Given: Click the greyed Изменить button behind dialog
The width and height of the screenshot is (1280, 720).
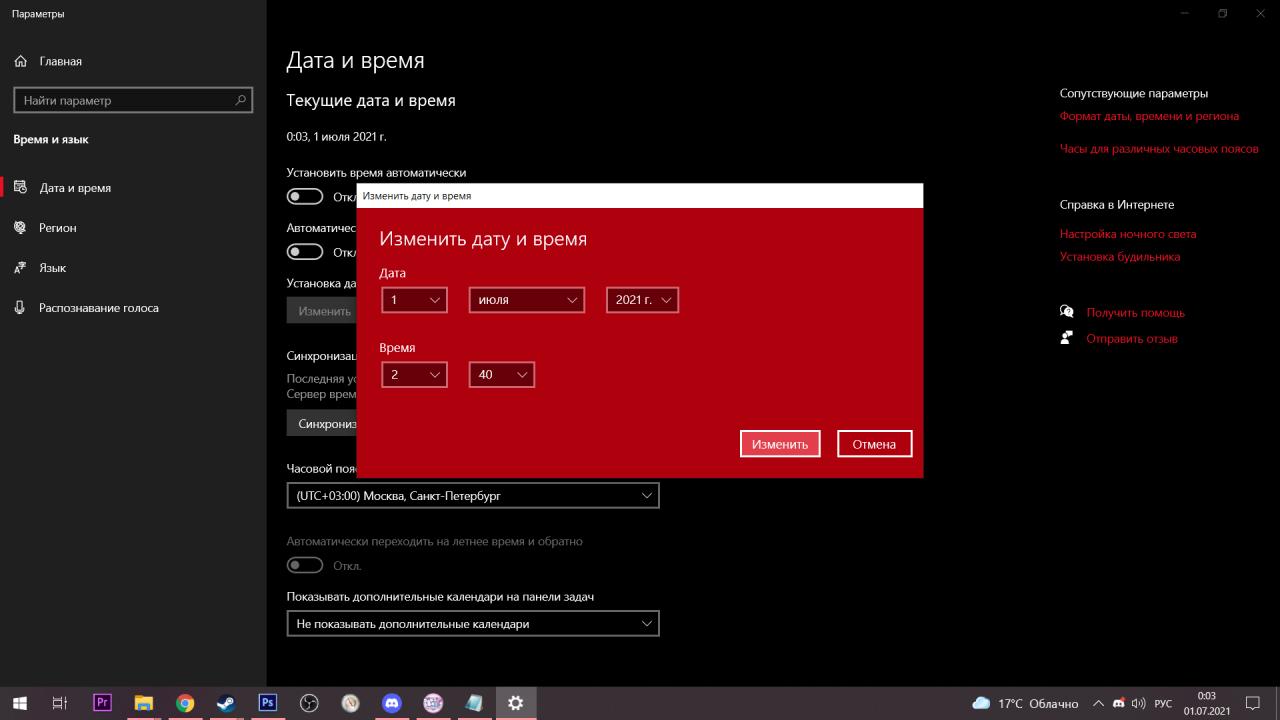Looking at the screenshot, I should [322, 310].
